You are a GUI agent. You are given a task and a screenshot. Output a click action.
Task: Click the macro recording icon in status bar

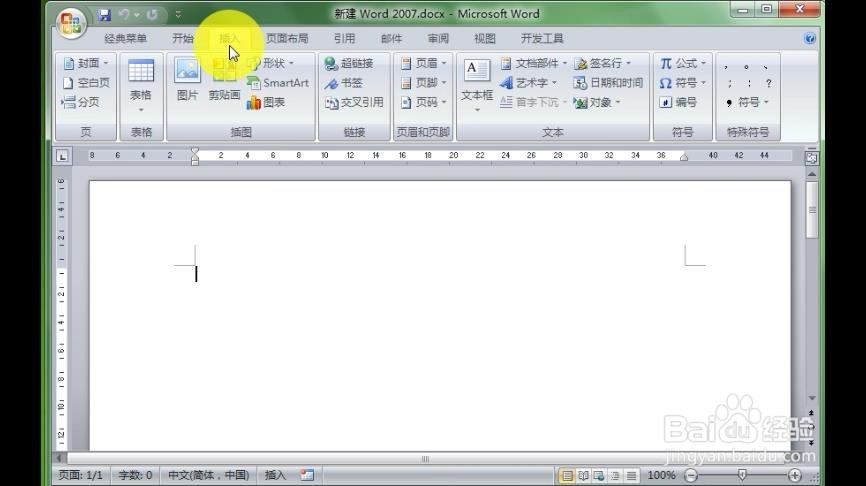coord(307,475)
